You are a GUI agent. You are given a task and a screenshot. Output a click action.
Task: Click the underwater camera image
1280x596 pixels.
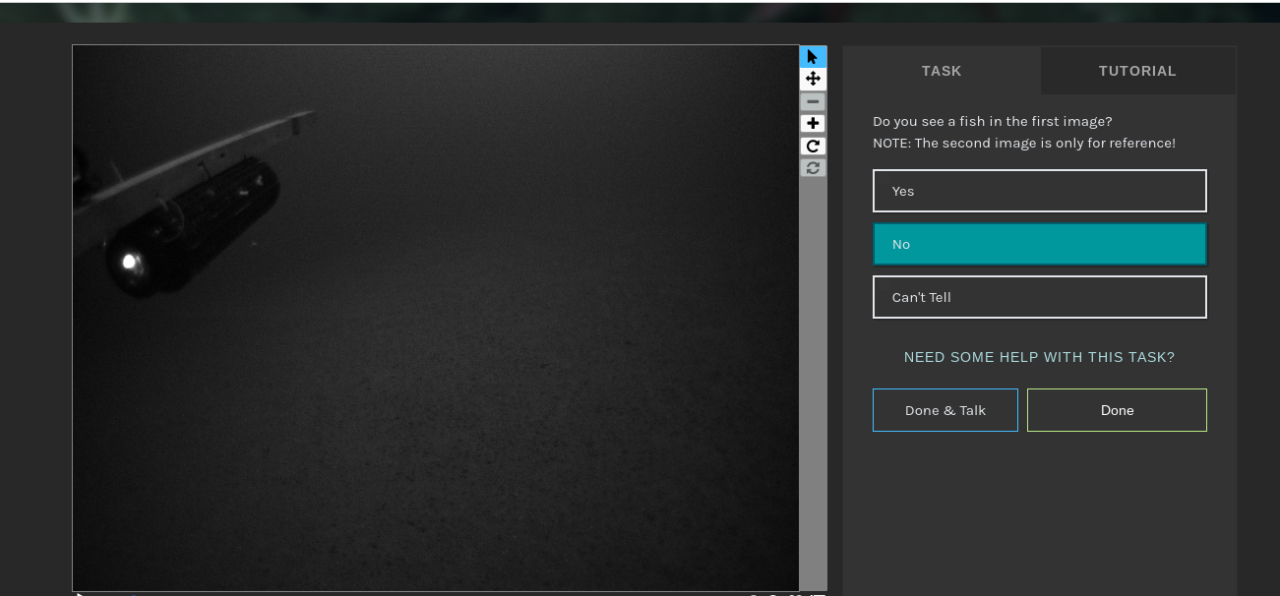436,318
